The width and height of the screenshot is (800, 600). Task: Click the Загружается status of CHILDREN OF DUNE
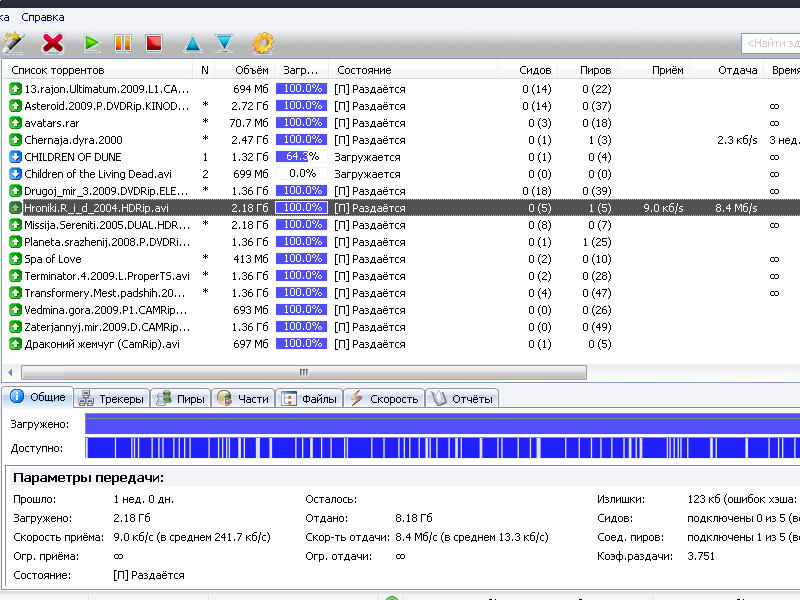click(367, 157)
